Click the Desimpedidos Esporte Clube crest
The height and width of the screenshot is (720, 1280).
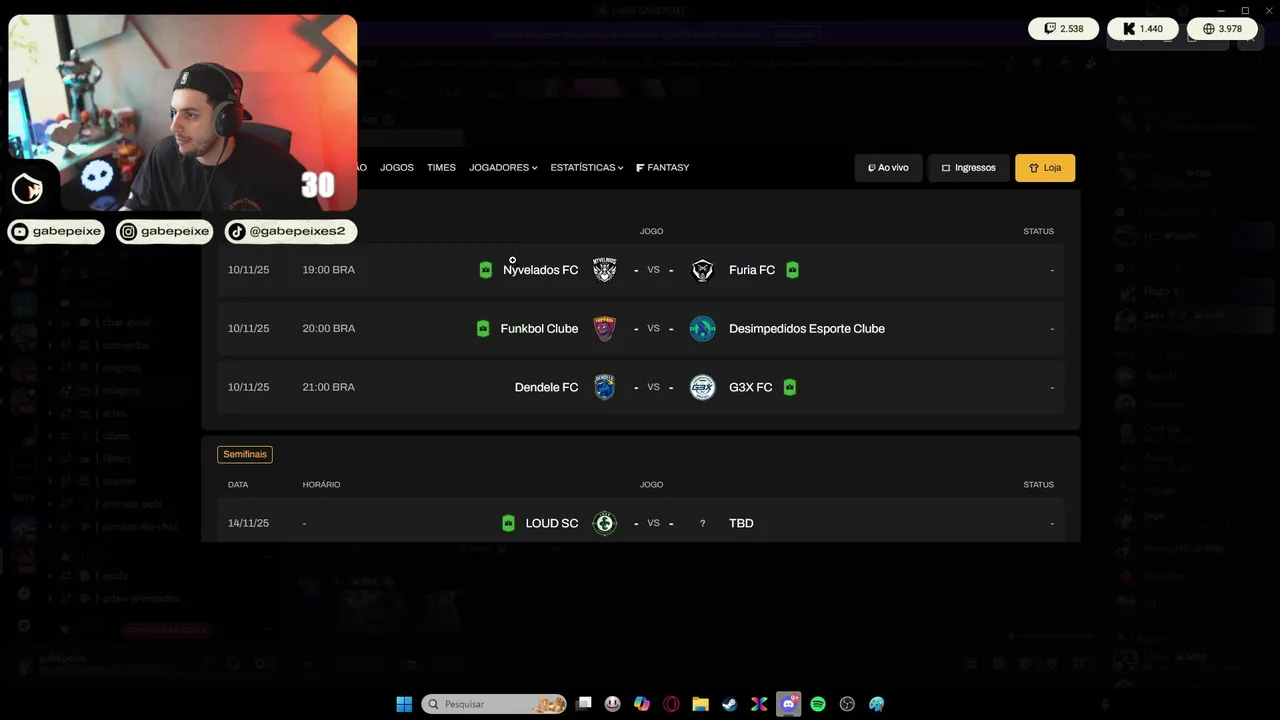703,328
